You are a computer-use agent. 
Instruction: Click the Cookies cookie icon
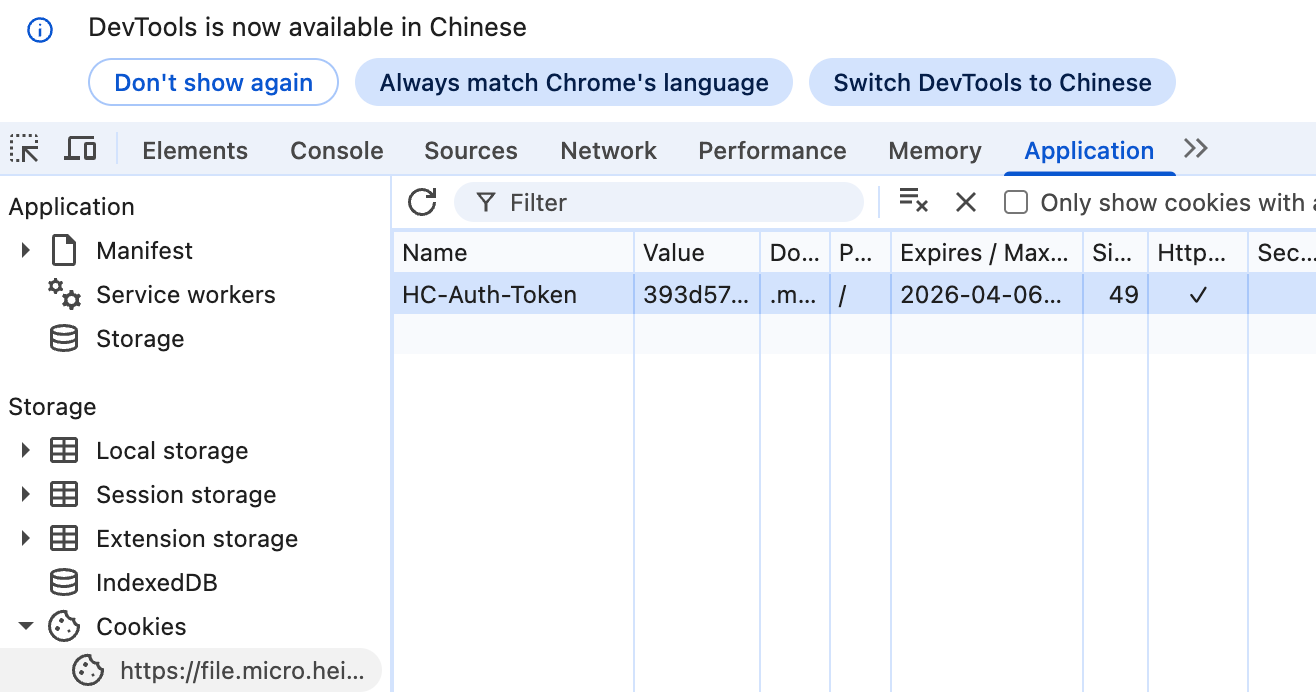click(64, 626)
